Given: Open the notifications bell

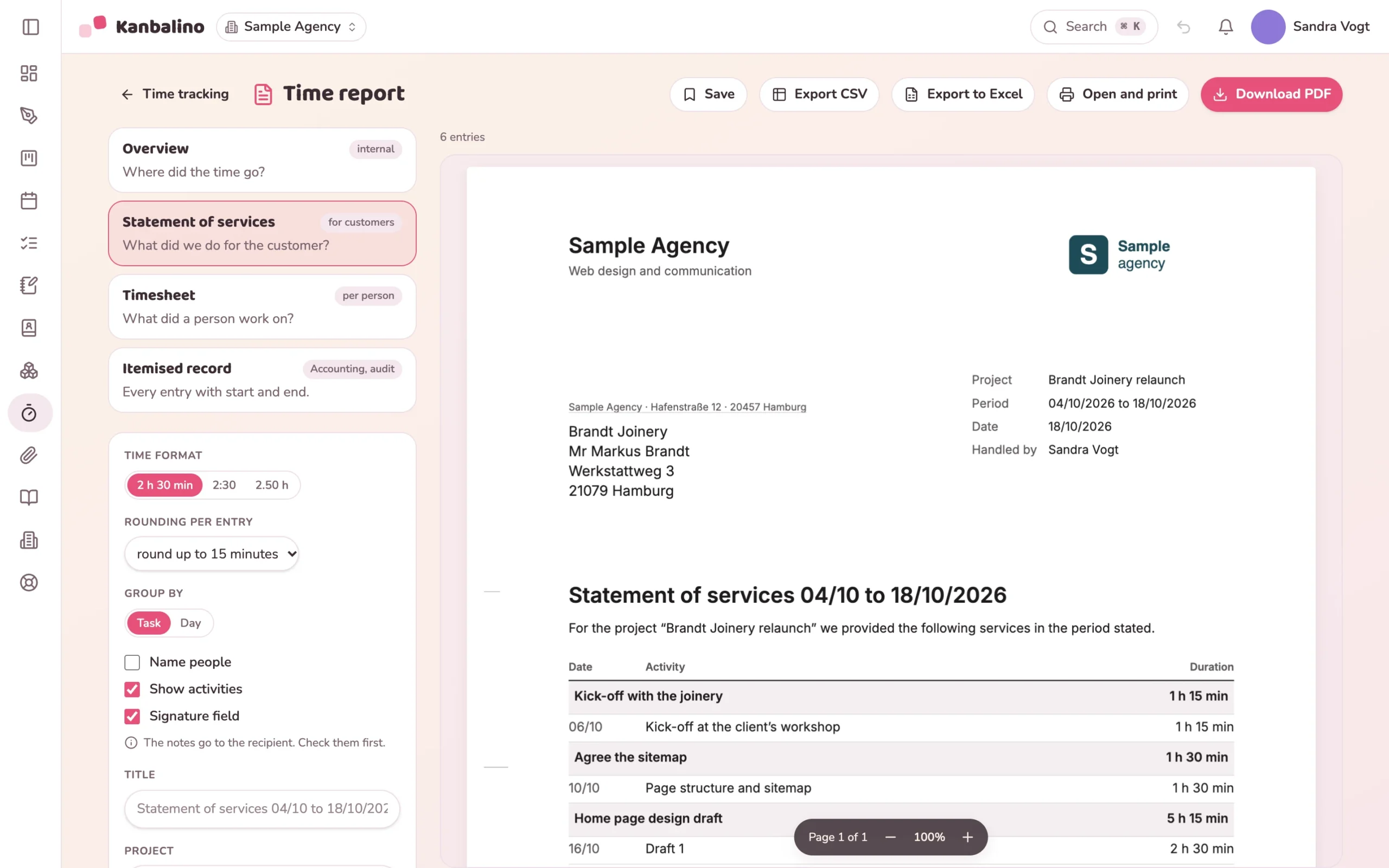Looking at the screenshot, I should (1226, 27).
